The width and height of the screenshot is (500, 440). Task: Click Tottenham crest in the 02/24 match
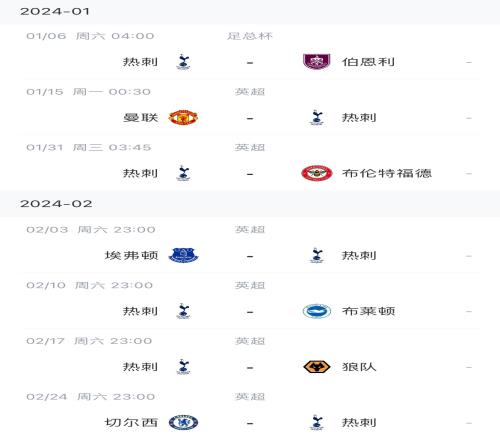click(x=317, y=423)
